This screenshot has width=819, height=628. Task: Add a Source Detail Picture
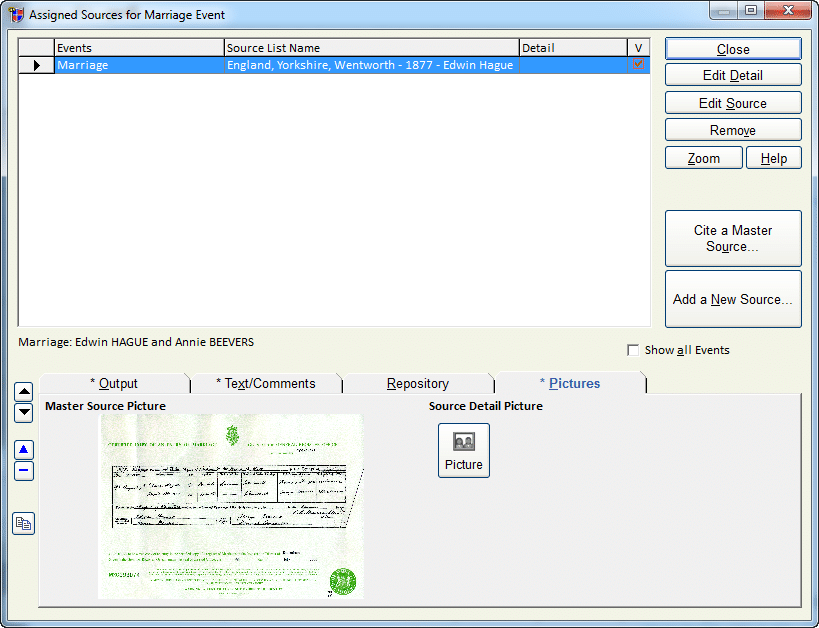464,450
